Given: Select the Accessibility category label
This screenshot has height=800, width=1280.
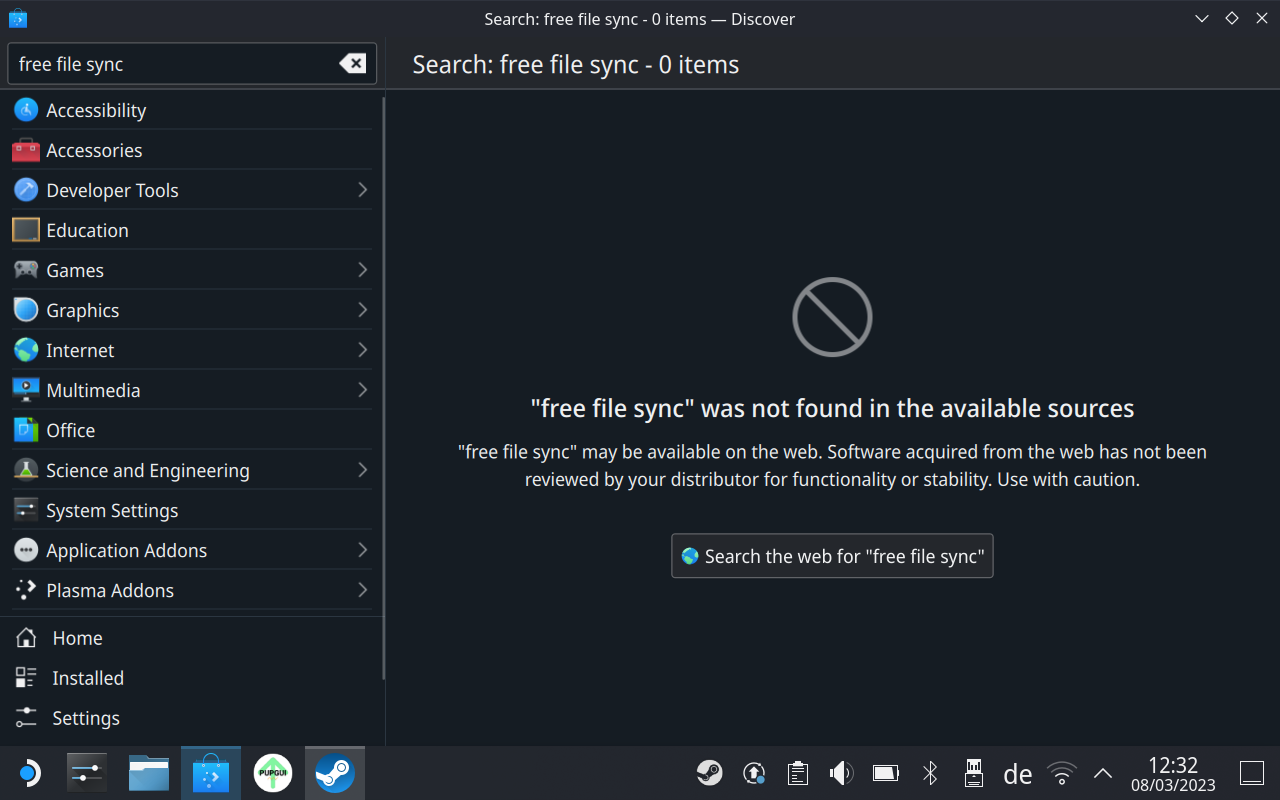Looking at the screenshot, I should (96, 110).
